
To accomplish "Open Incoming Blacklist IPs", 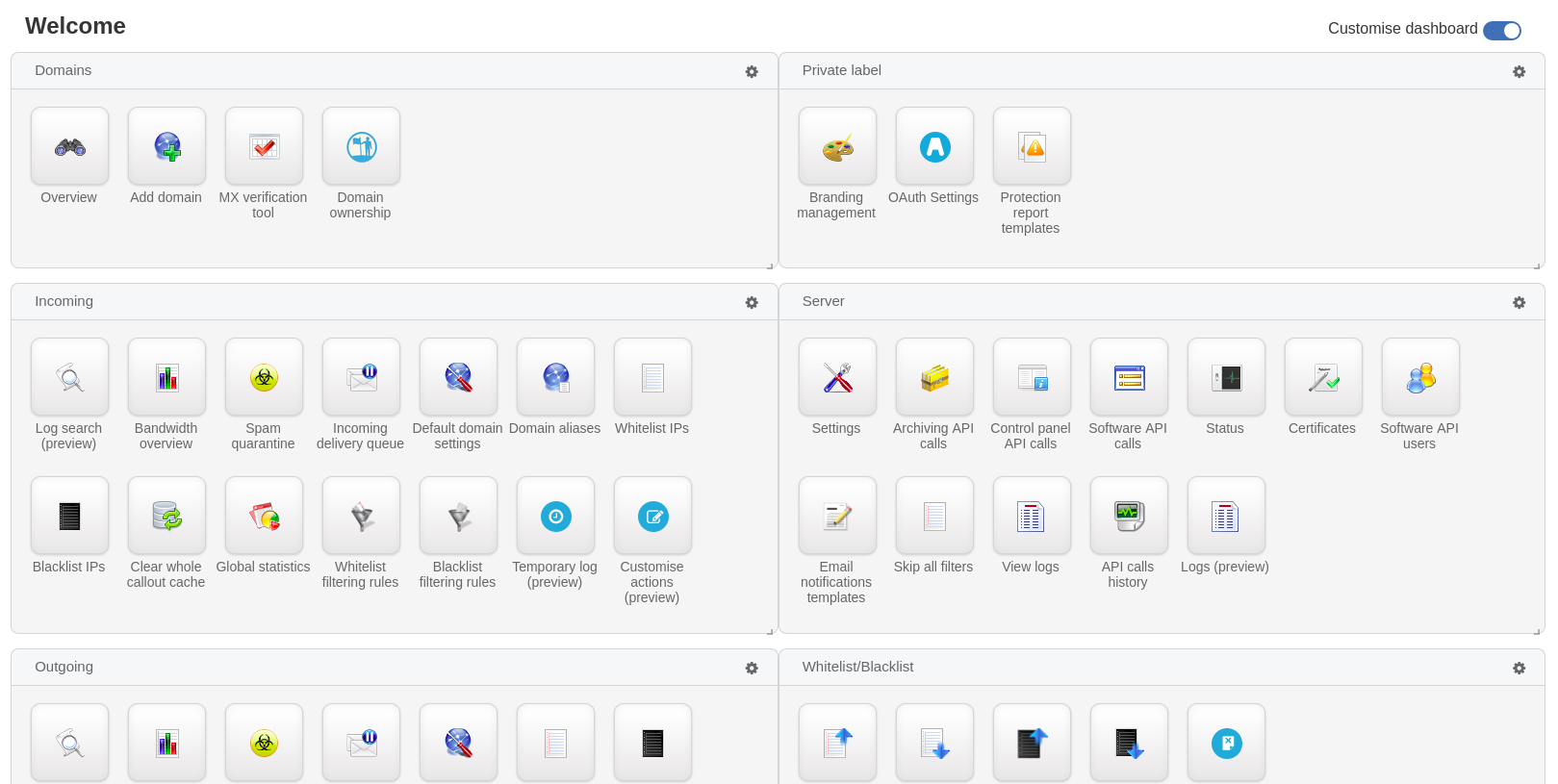I will [x=69, y=516].
